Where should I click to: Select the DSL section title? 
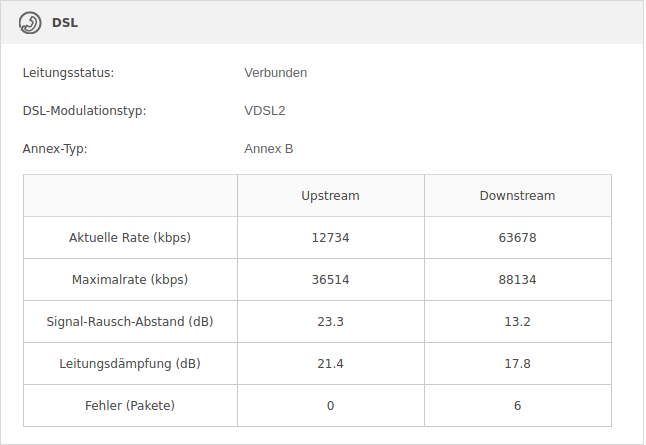65,22
